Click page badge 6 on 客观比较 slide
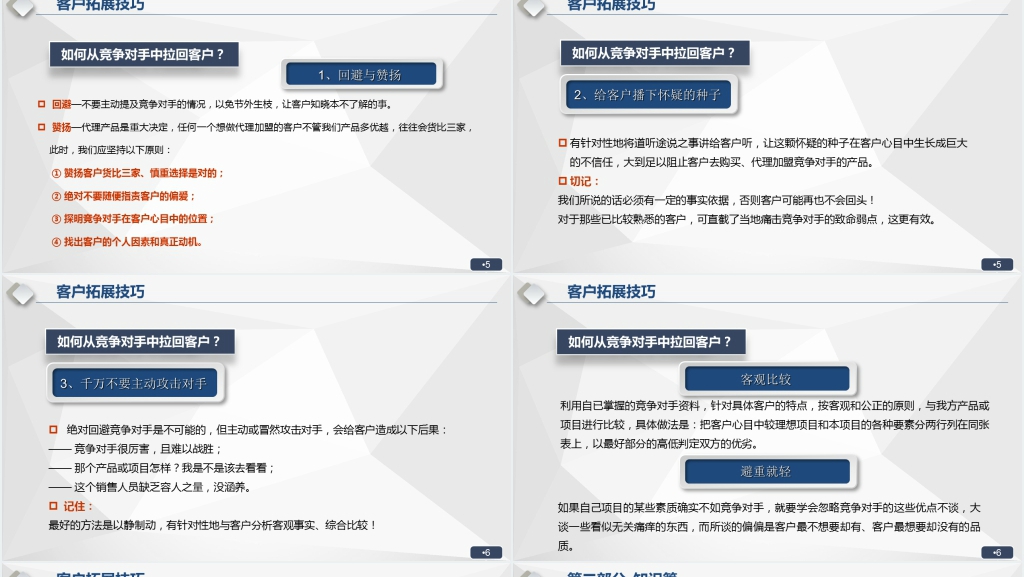This screenshot has width=1024, height=577. (997, 552)
